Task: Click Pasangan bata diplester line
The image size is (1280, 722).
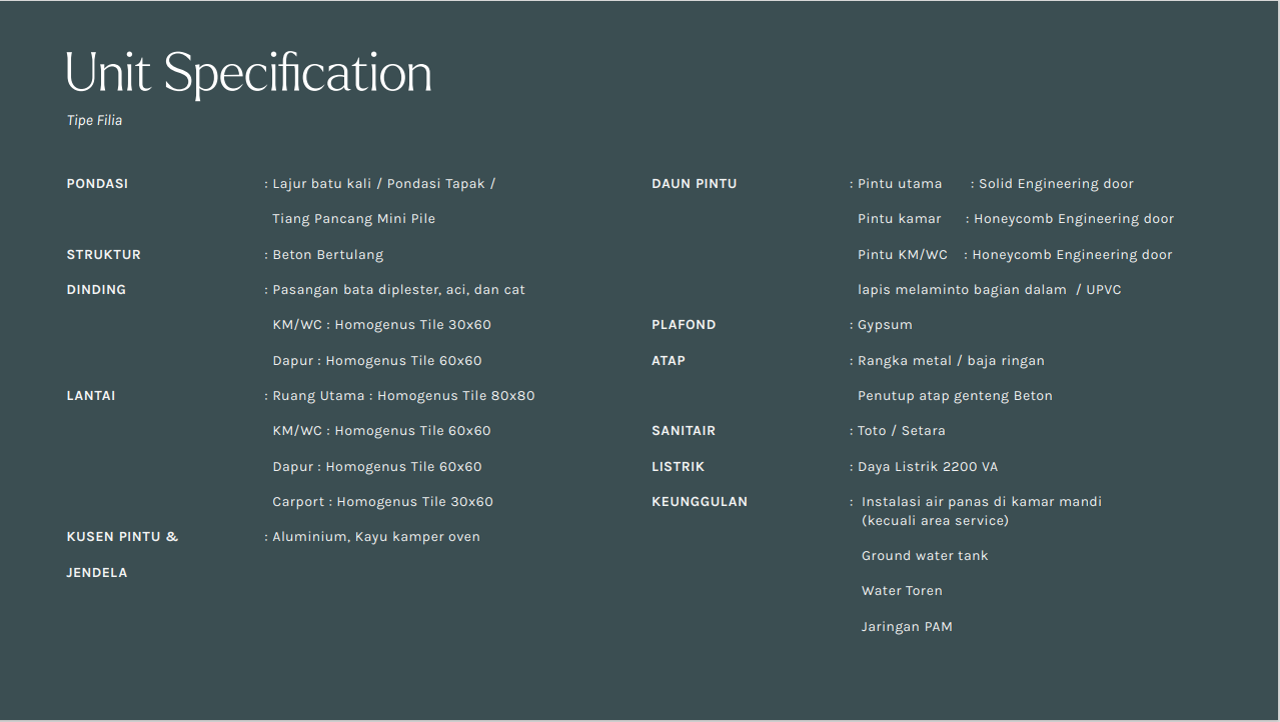Action: tap(398, 290)
